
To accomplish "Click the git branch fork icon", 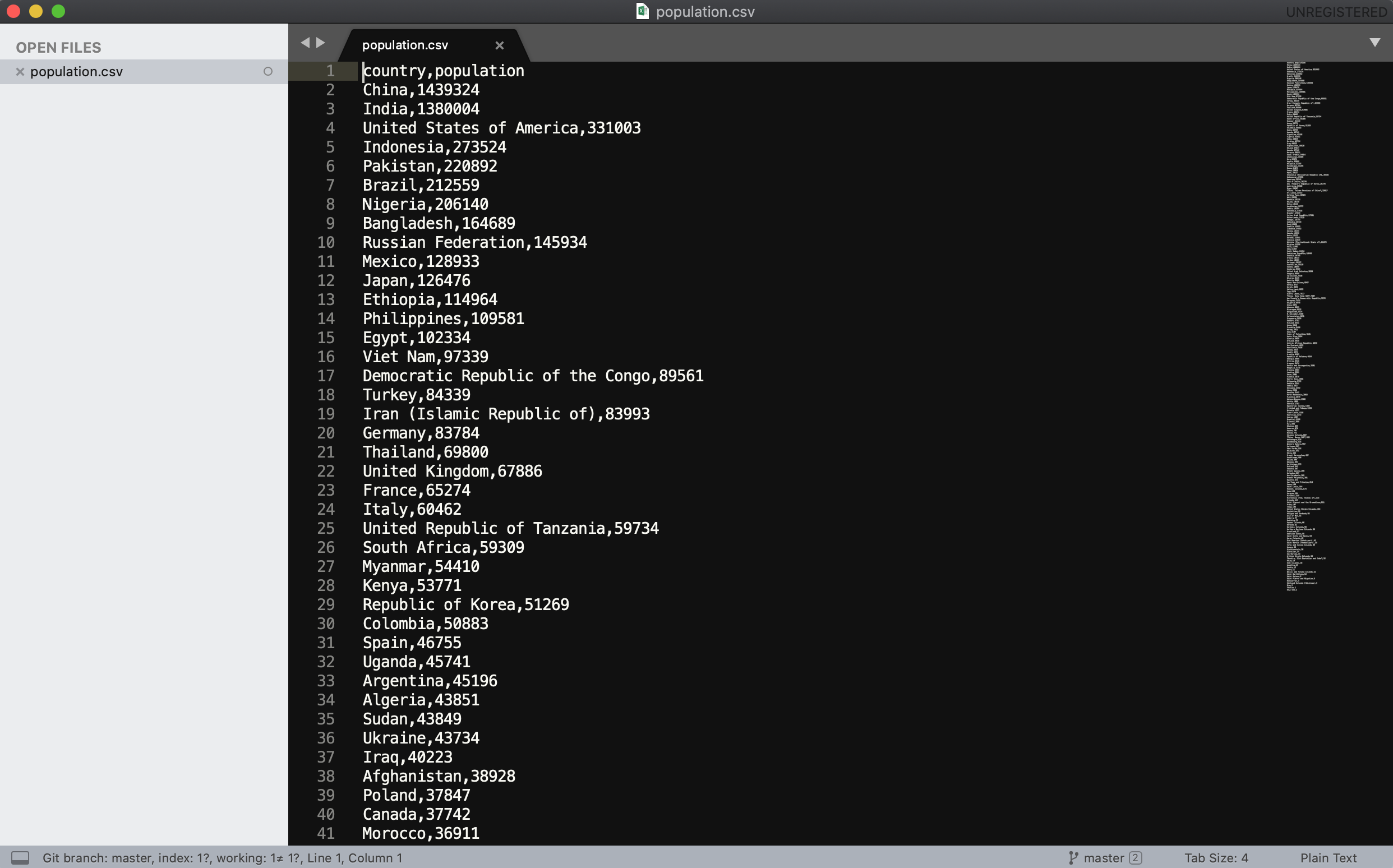I will 1073,858.
